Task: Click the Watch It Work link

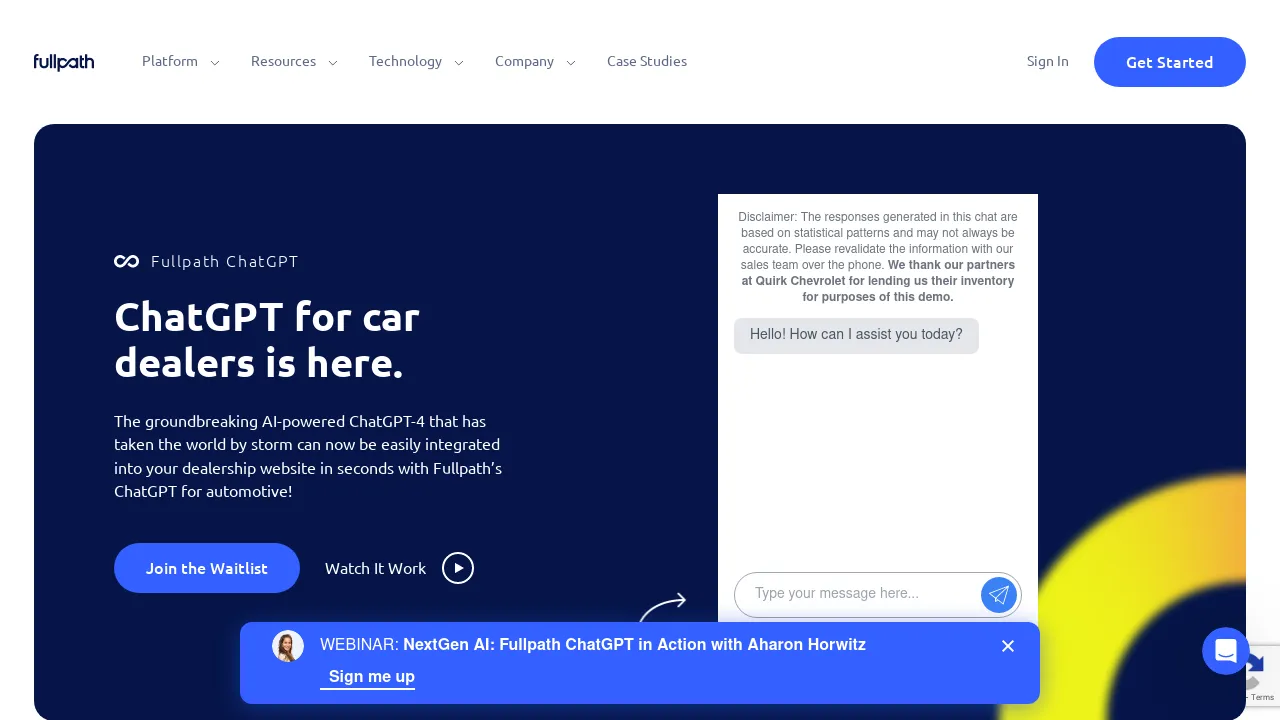Action: [375, 568]
